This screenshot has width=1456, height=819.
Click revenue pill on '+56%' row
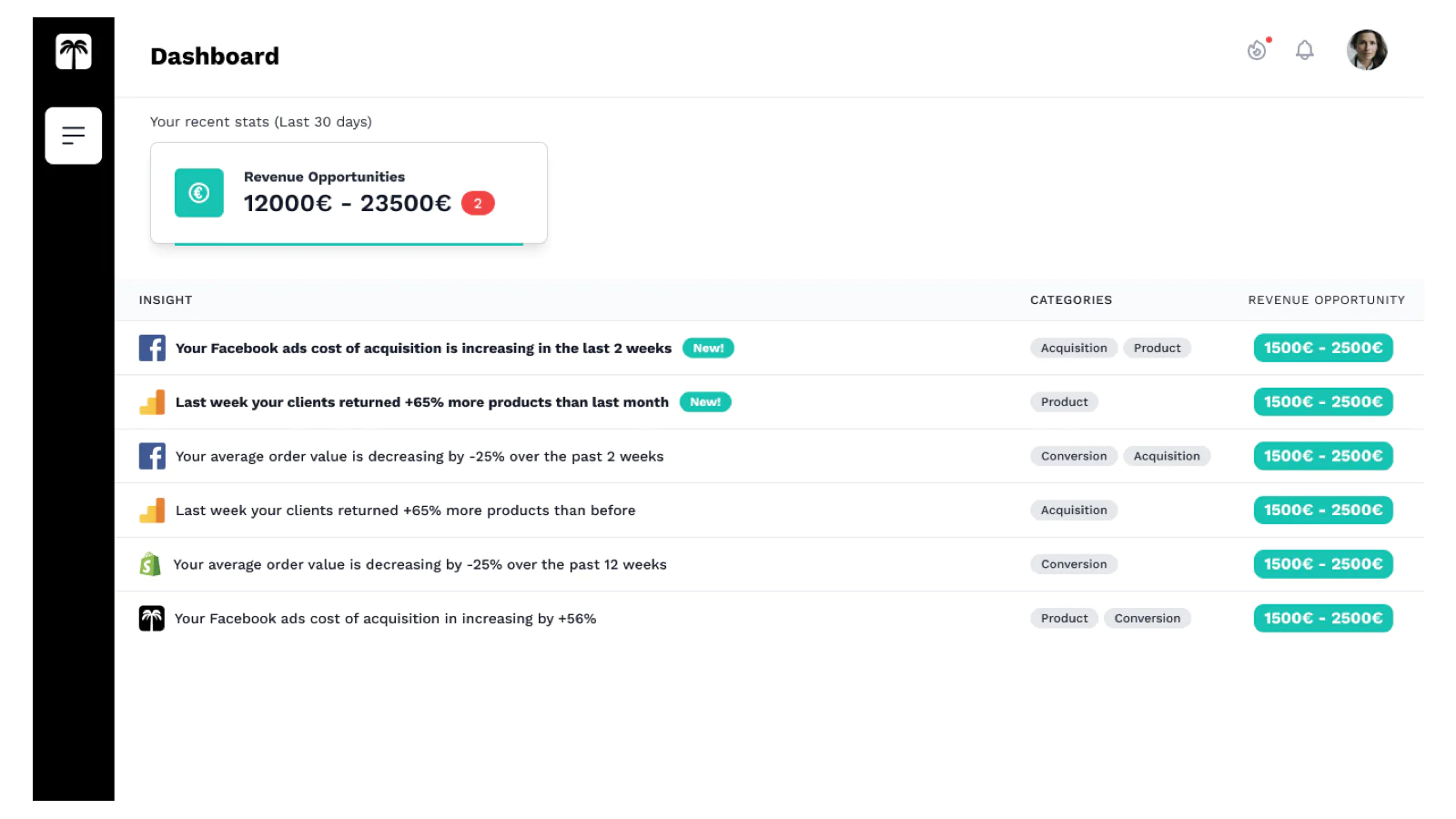point(1323,619)
